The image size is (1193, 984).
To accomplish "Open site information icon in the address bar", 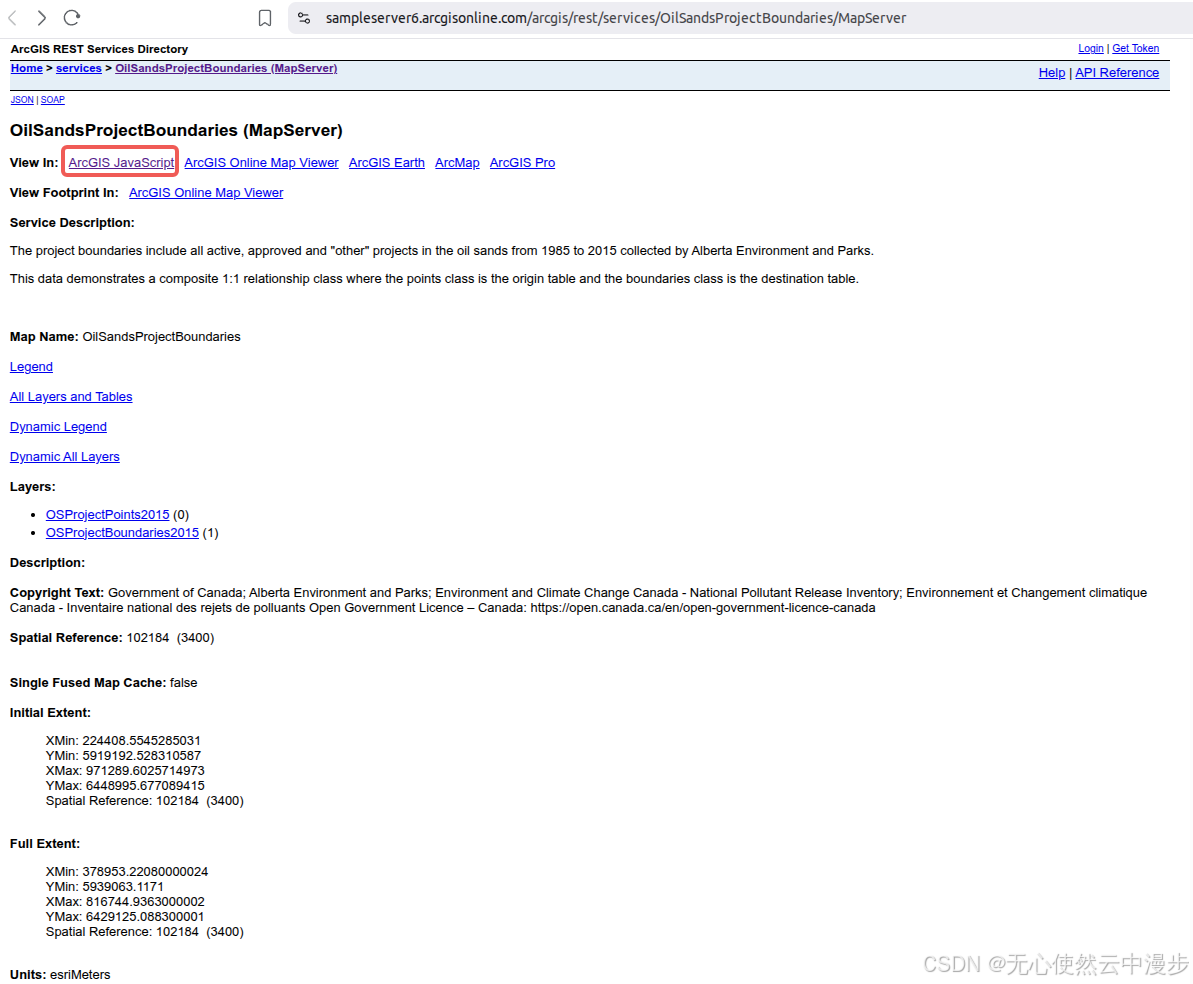I will click(x=304, y=18).
